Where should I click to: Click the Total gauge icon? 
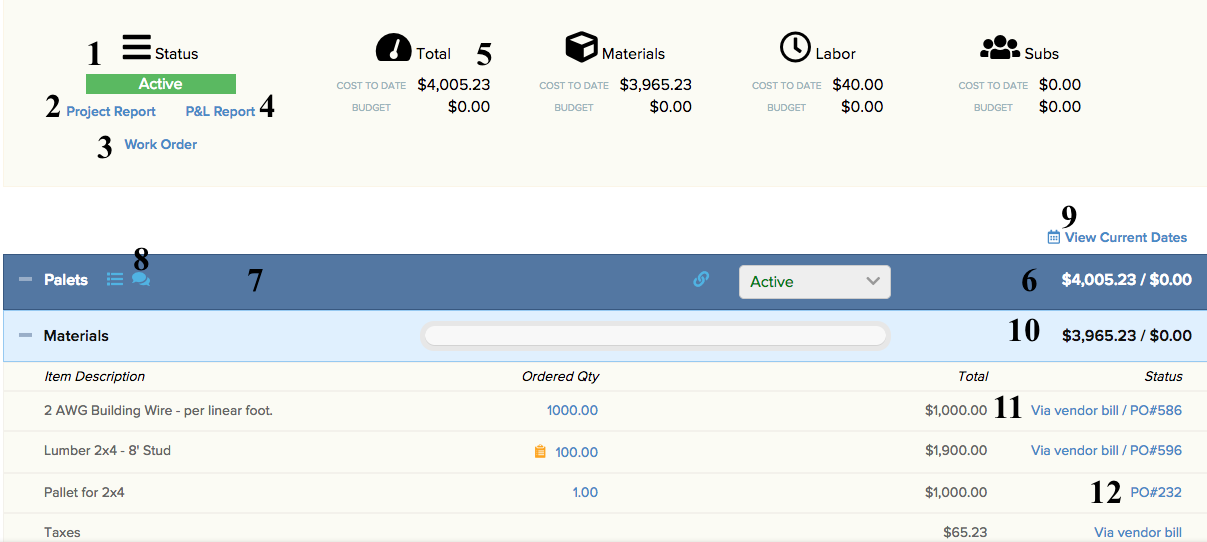pos(394,47)
